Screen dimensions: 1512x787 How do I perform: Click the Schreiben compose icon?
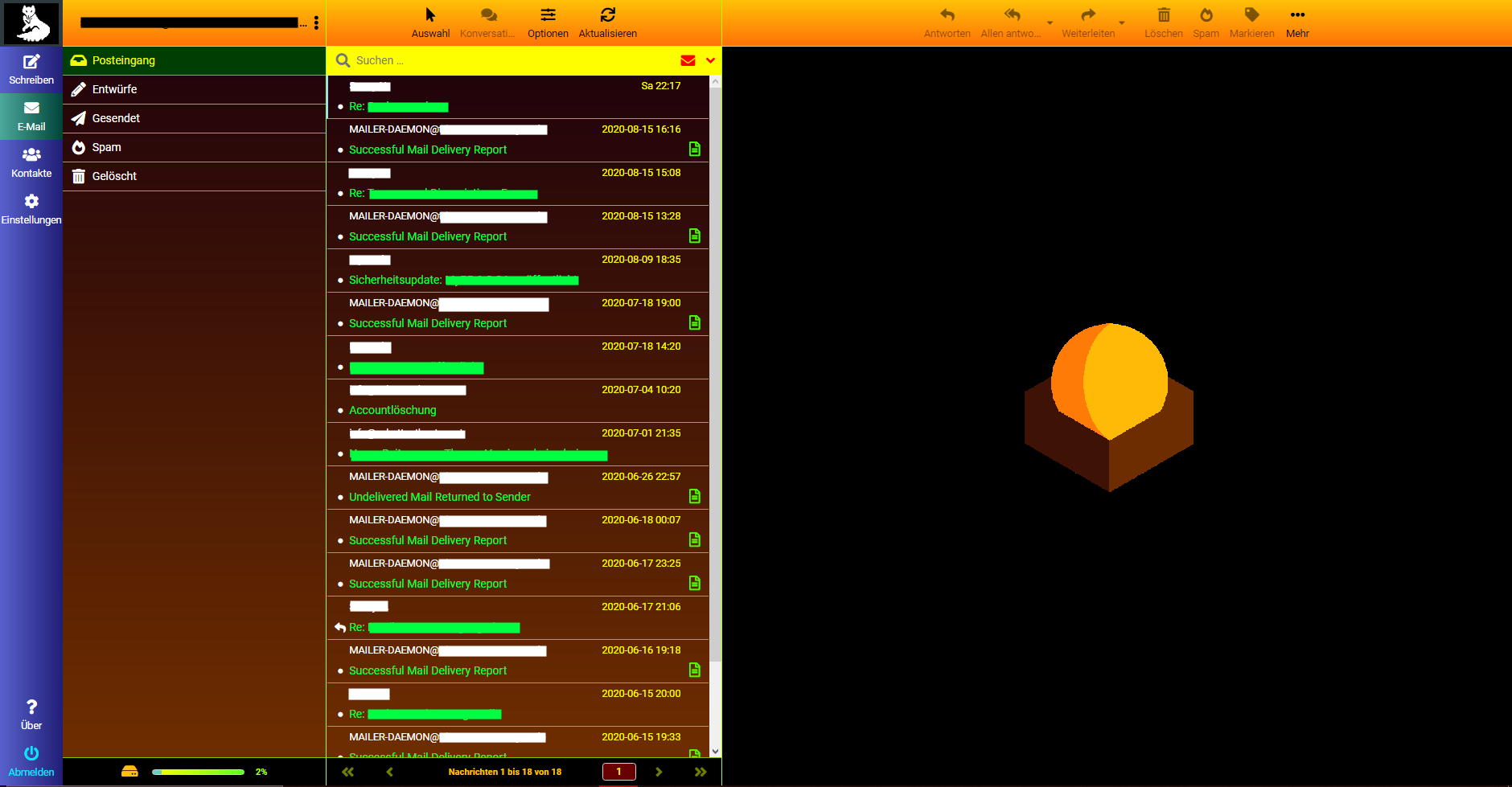point(31,62)
